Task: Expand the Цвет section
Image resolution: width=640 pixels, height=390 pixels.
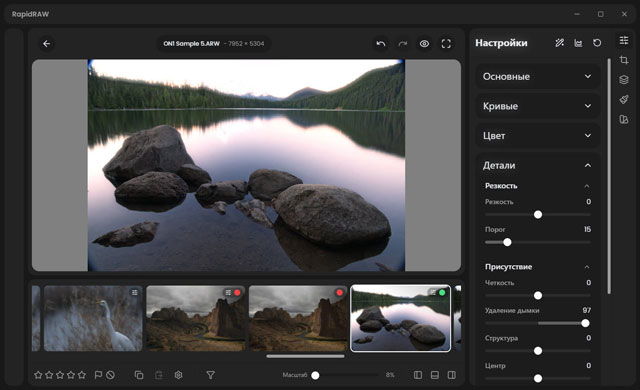Action: coord(538,135)
